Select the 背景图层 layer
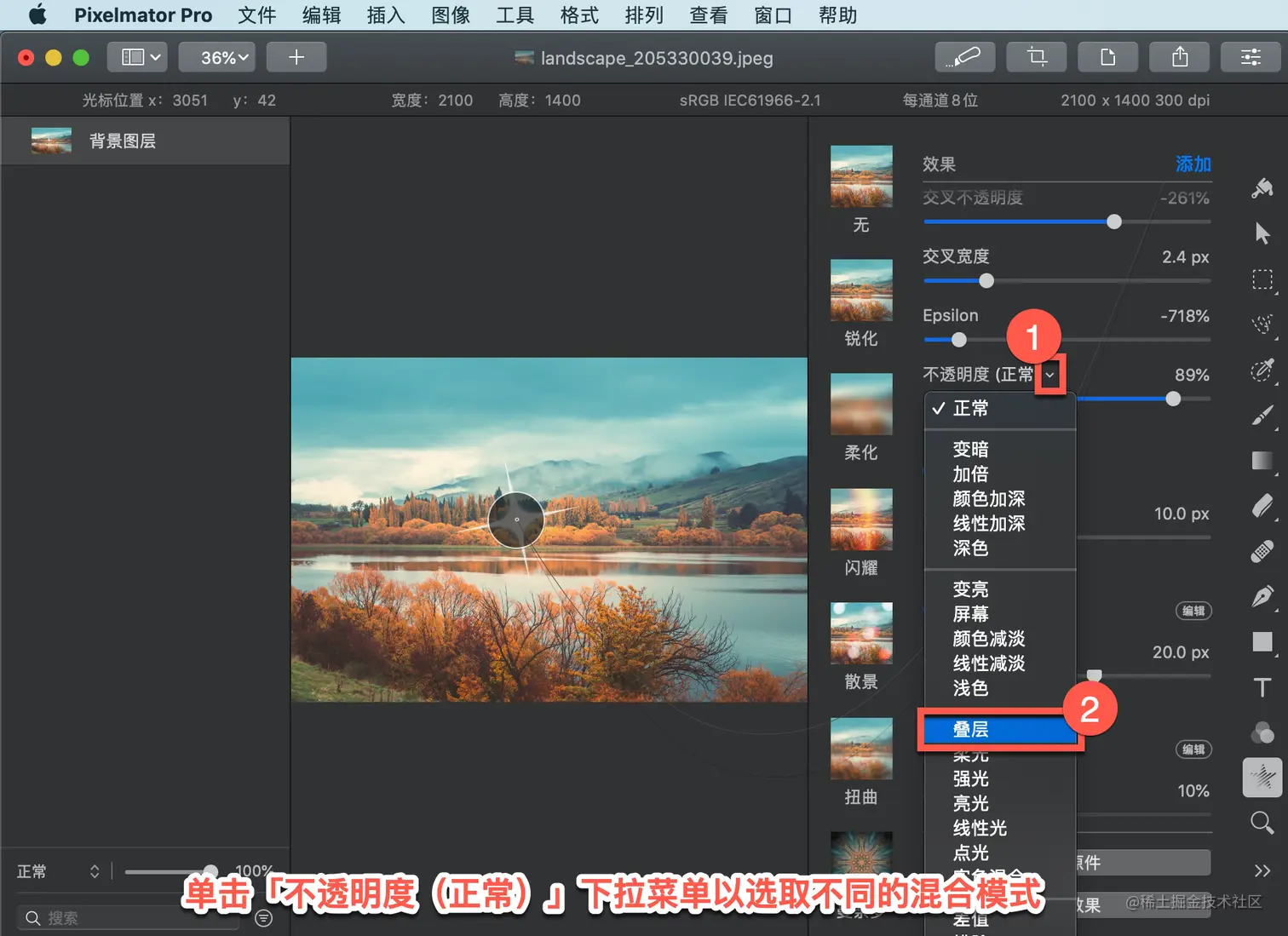The image size is (1288, 936). (x=146, y=141)
